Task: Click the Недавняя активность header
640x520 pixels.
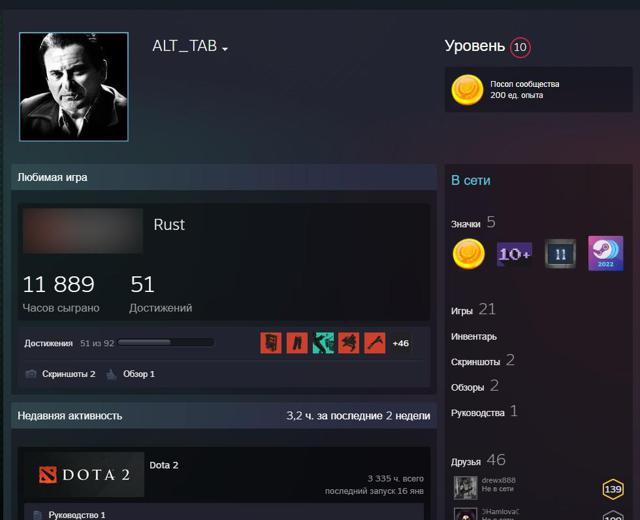Action: point(70,416)
